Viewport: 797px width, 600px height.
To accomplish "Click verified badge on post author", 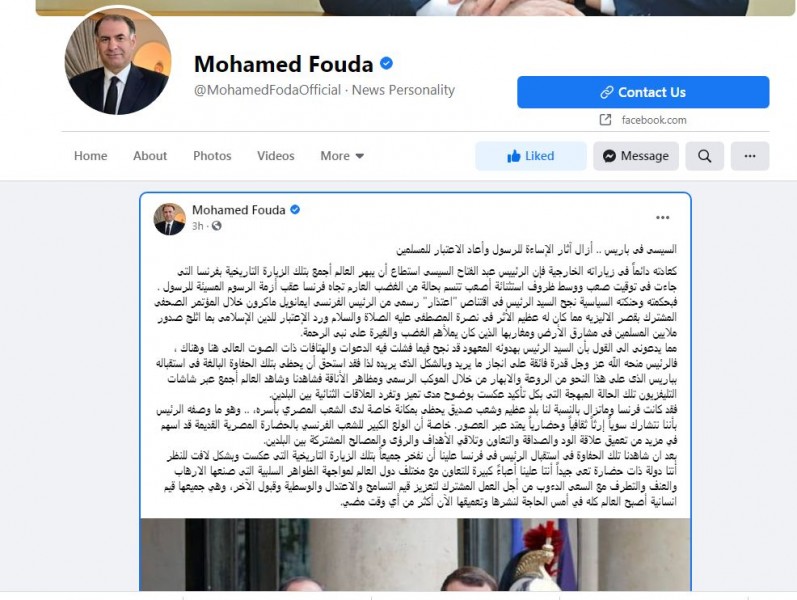I will point(295,209).
